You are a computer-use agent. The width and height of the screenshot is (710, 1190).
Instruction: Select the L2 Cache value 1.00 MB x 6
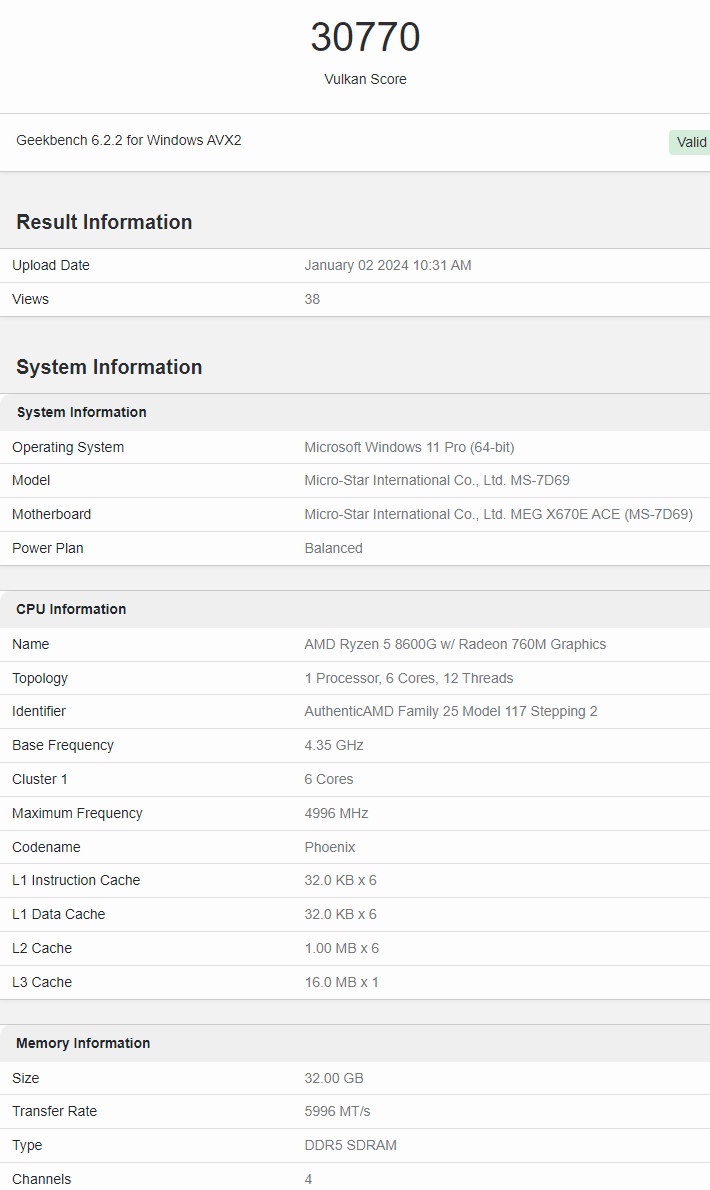(341, 949)
